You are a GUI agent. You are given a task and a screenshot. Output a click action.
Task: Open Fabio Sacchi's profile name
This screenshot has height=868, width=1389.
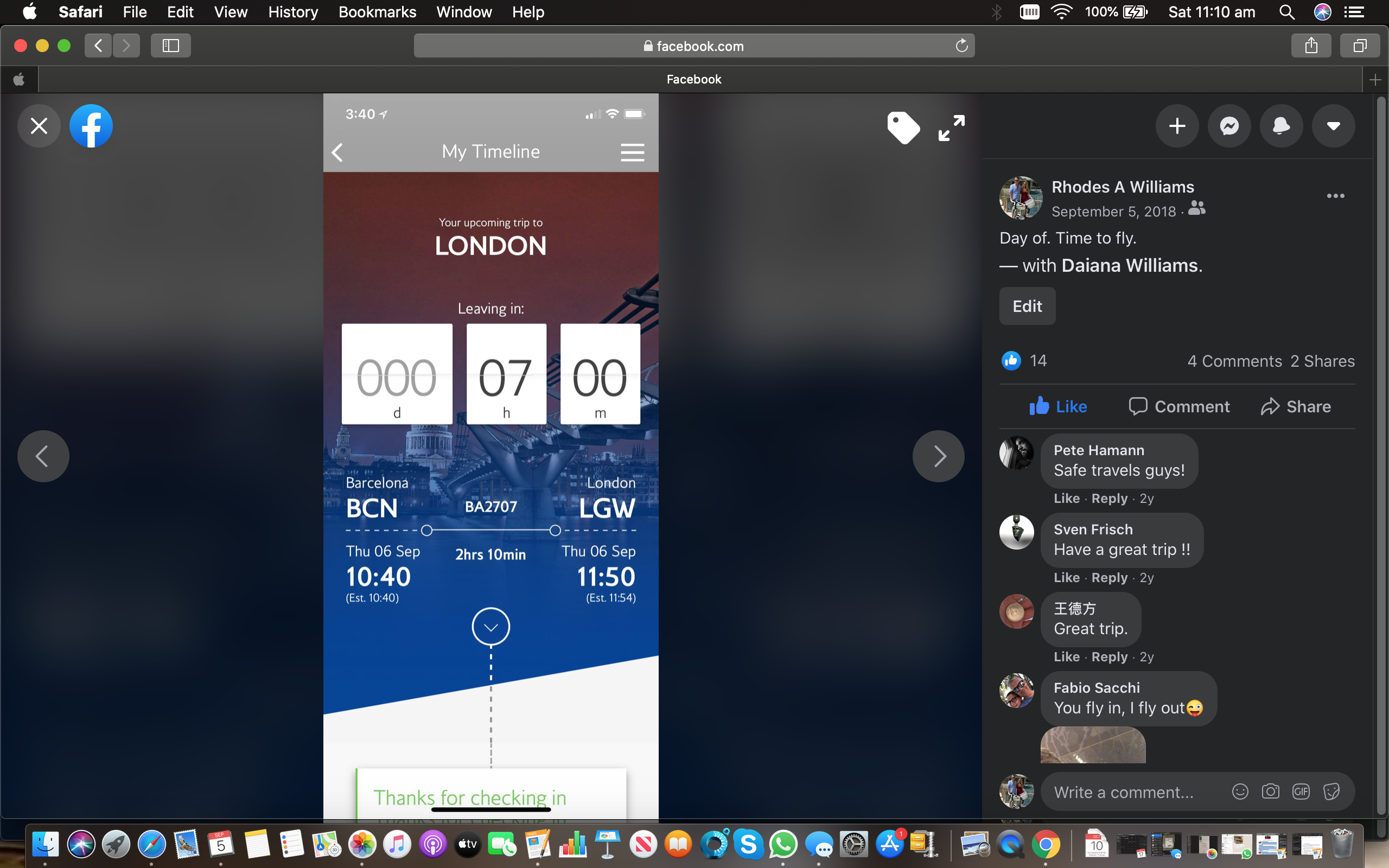1097,688
